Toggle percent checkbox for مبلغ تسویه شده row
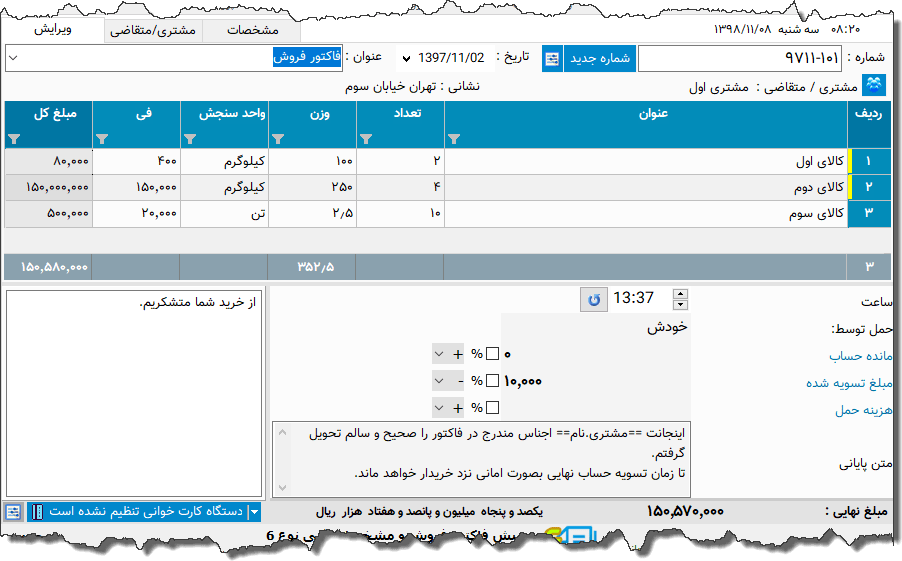The image size is (902, 561). (492, 380)
